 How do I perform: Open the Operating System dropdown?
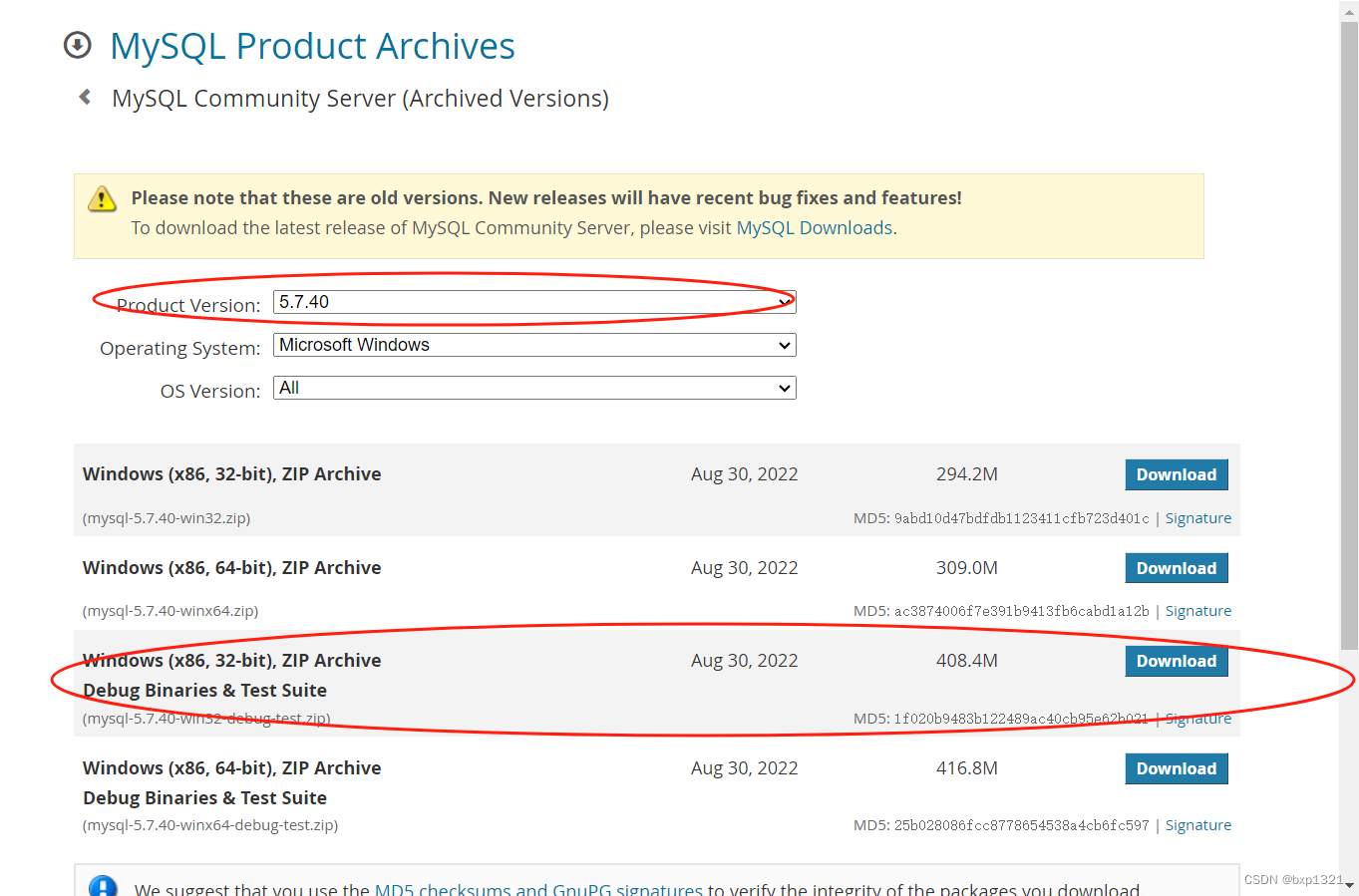click(534, 345)
